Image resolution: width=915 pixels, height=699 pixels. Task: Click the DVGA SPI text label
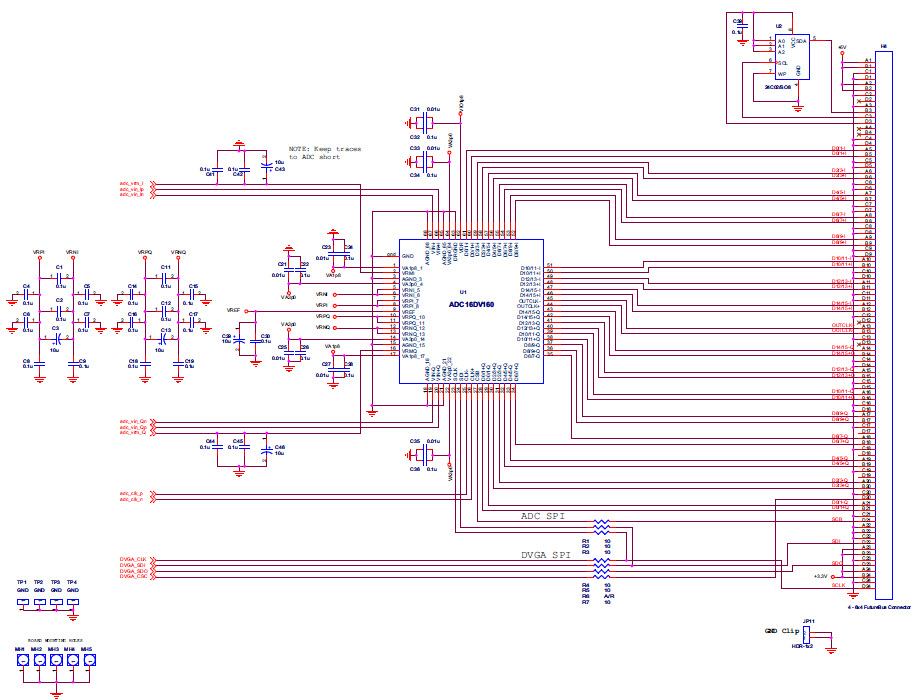click(546, 554)
